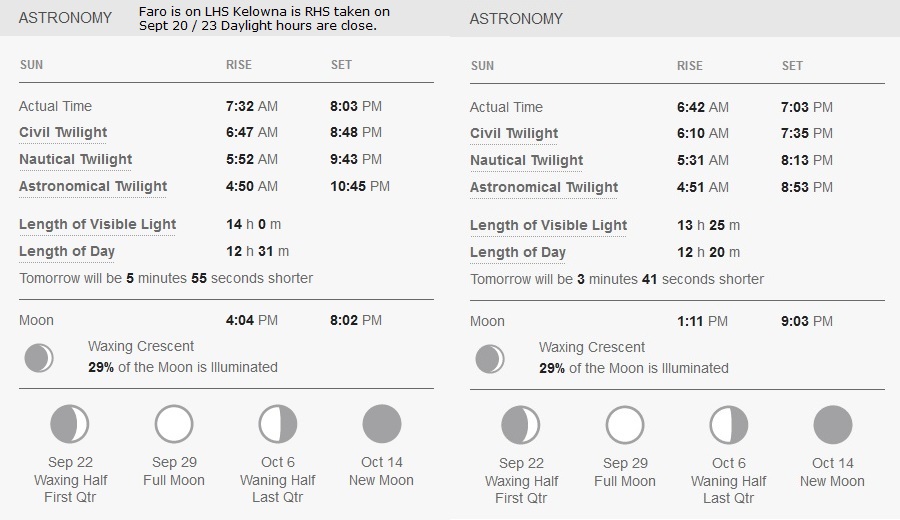Click left Astronomical Twilight link
Viewport: 900px width, 520px height.
coord(93,187)
